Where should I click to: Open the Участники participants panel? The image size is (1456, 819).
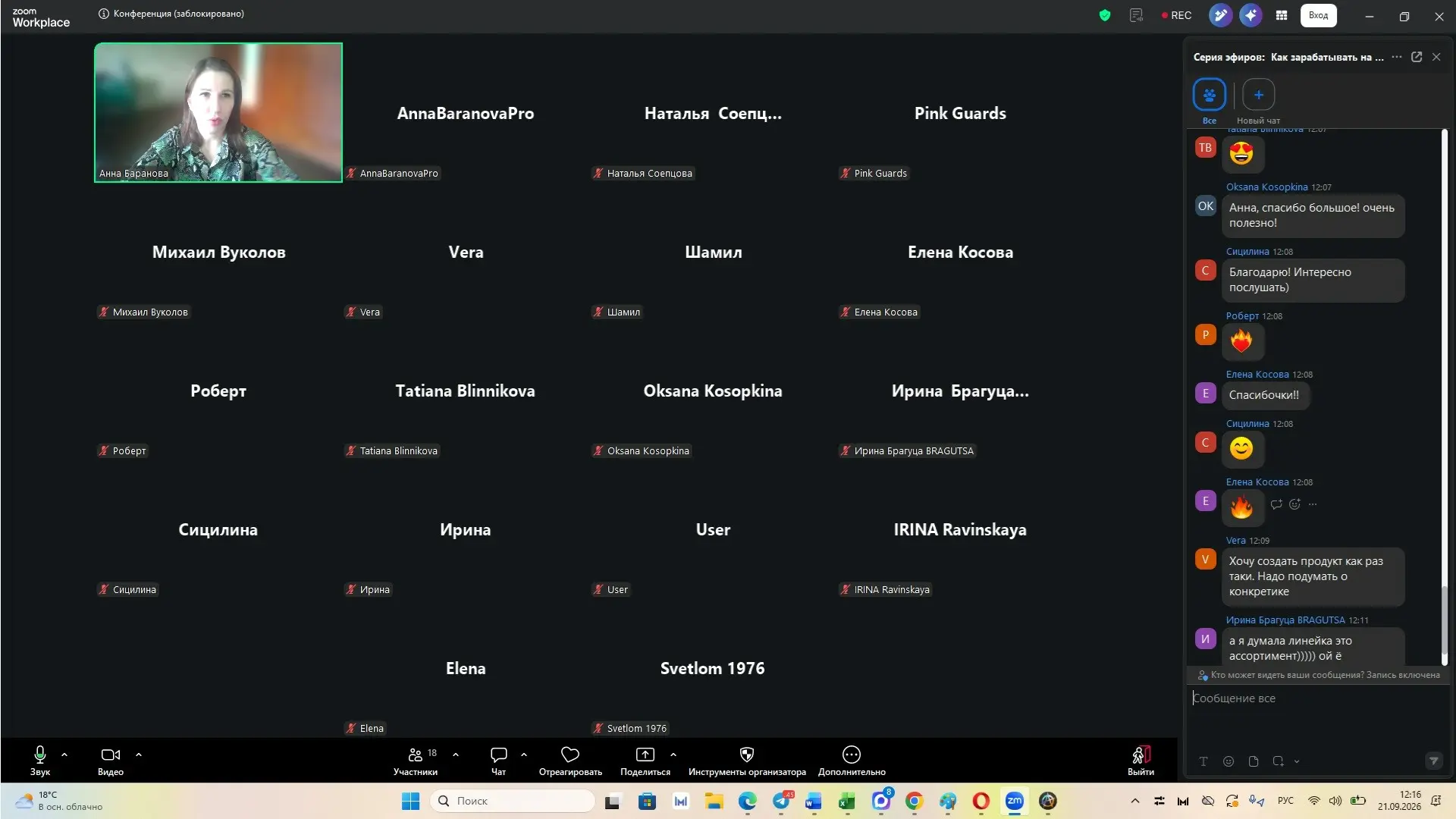coord(416,761)
